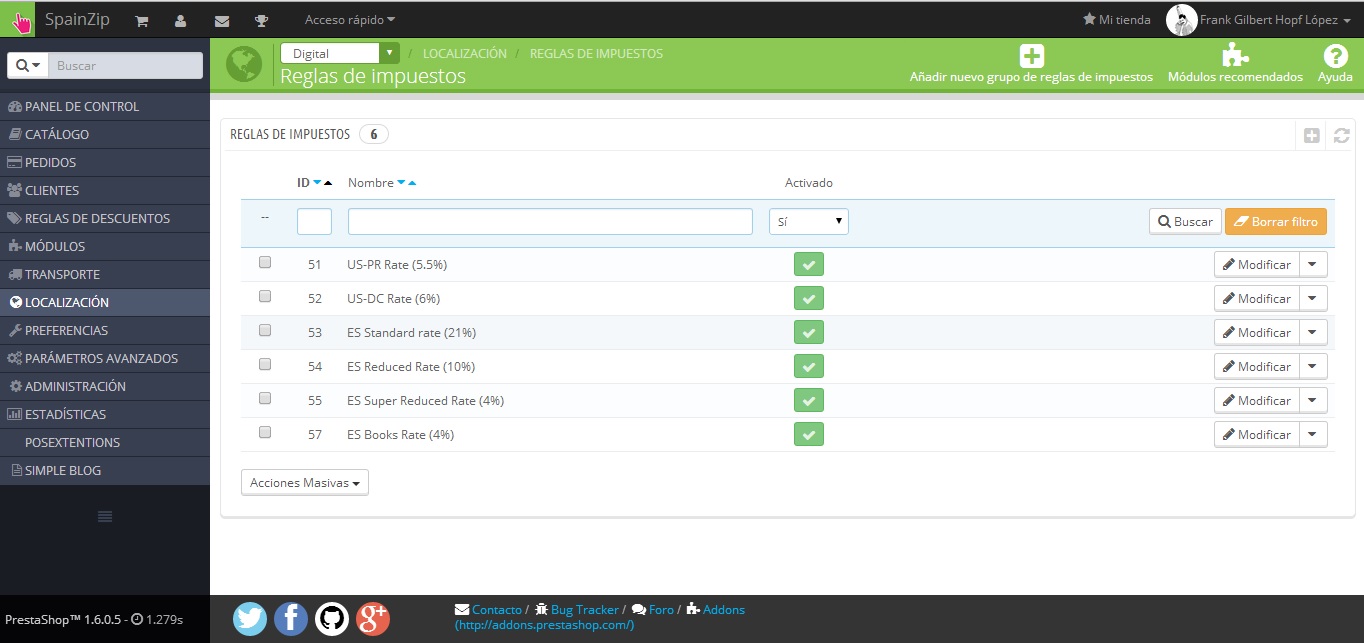Open CATÁLOGO menu in sidebar
1364x643 pixels.
[x=105, y=134]
